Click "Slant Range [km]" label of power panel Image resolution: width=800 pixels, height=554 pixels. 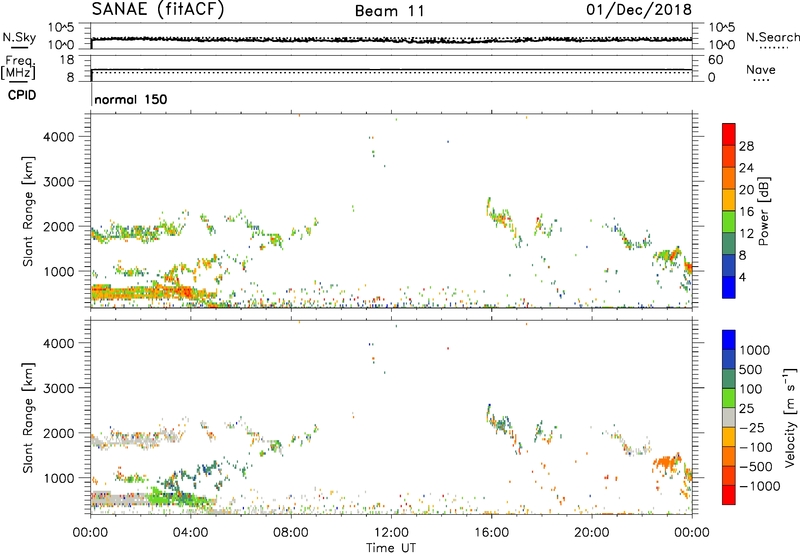(28, 211)
